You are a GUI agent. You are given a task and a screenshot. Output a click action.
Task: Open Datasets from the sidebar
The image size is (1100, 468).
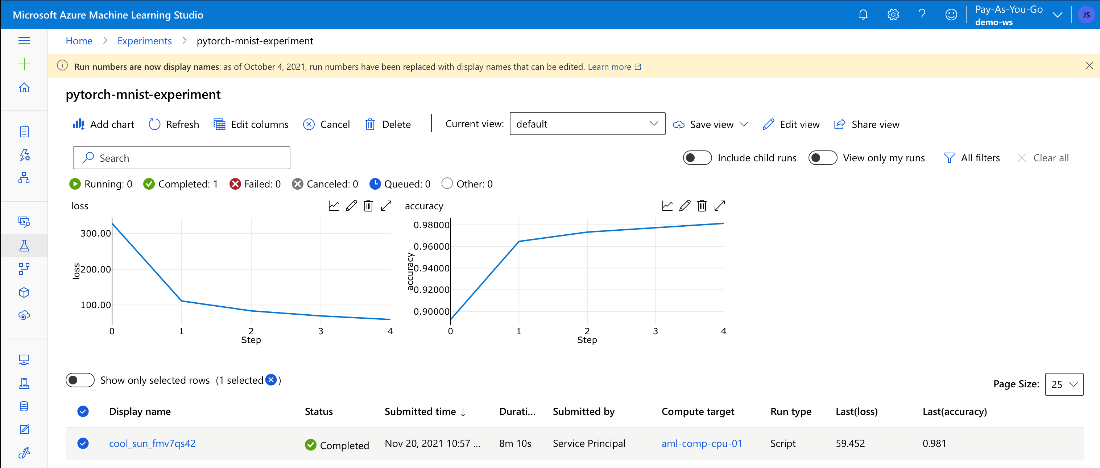tap(24, 222)
